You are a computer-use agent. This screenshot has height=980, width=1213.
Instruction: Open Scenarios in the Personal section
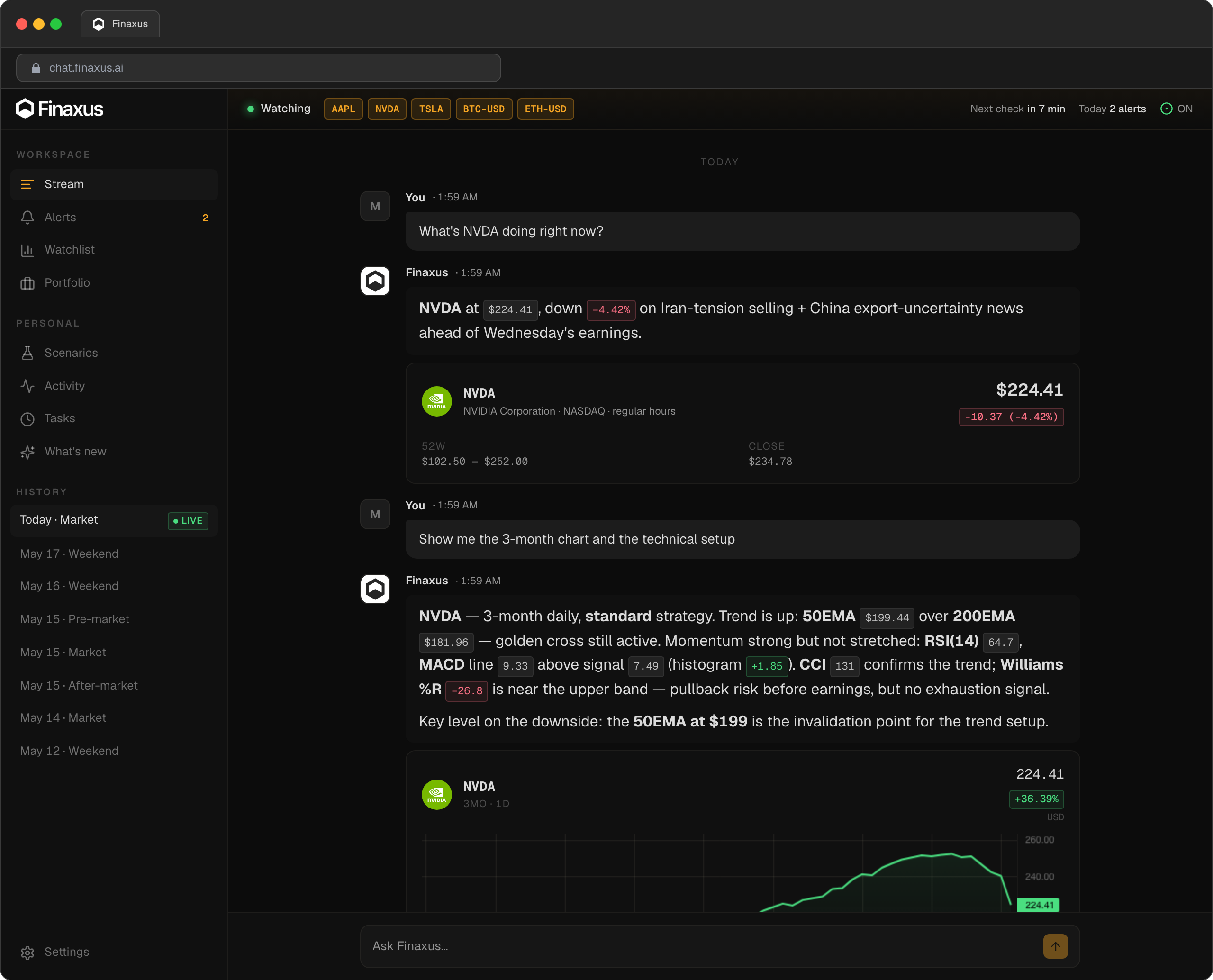pyautogui.click(x=114, y=353)
